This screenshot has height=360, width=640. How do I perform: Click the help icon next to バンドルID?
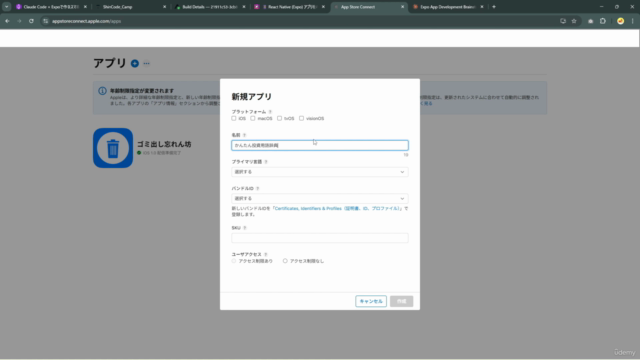(258, 189)
